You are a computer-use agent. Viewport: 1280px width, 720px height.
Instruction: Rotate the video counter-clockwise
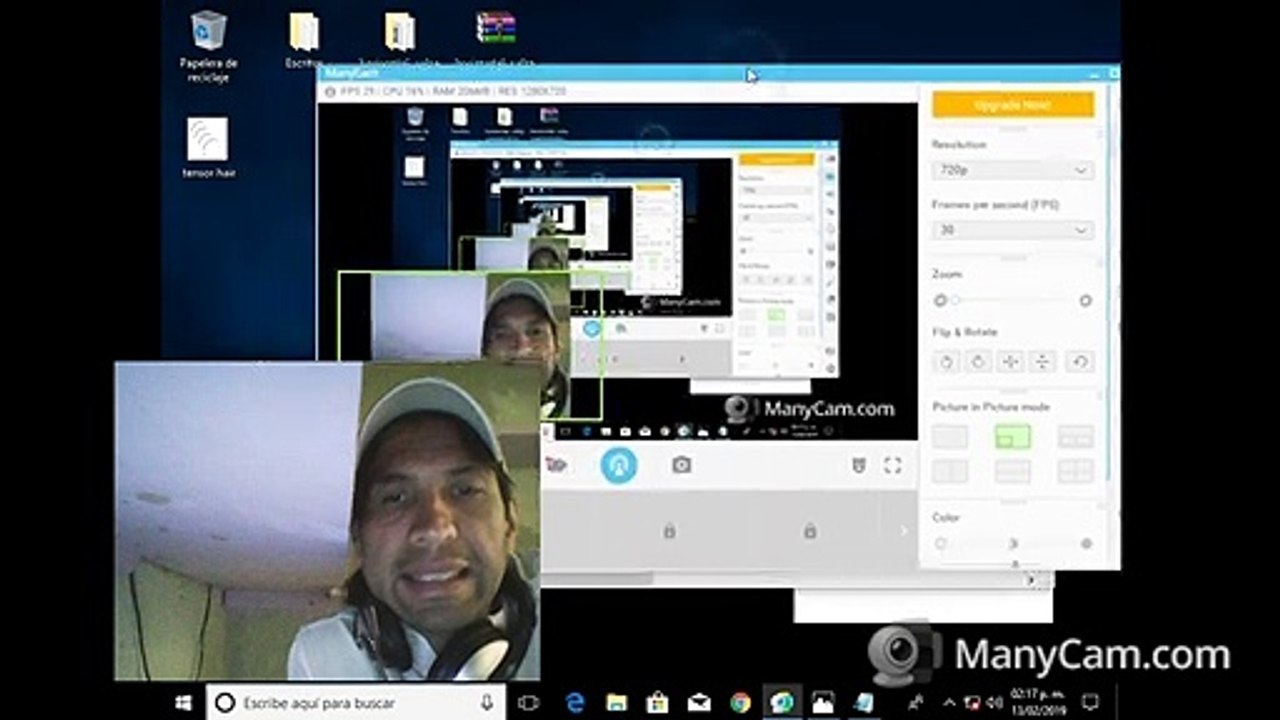point(946,362)
